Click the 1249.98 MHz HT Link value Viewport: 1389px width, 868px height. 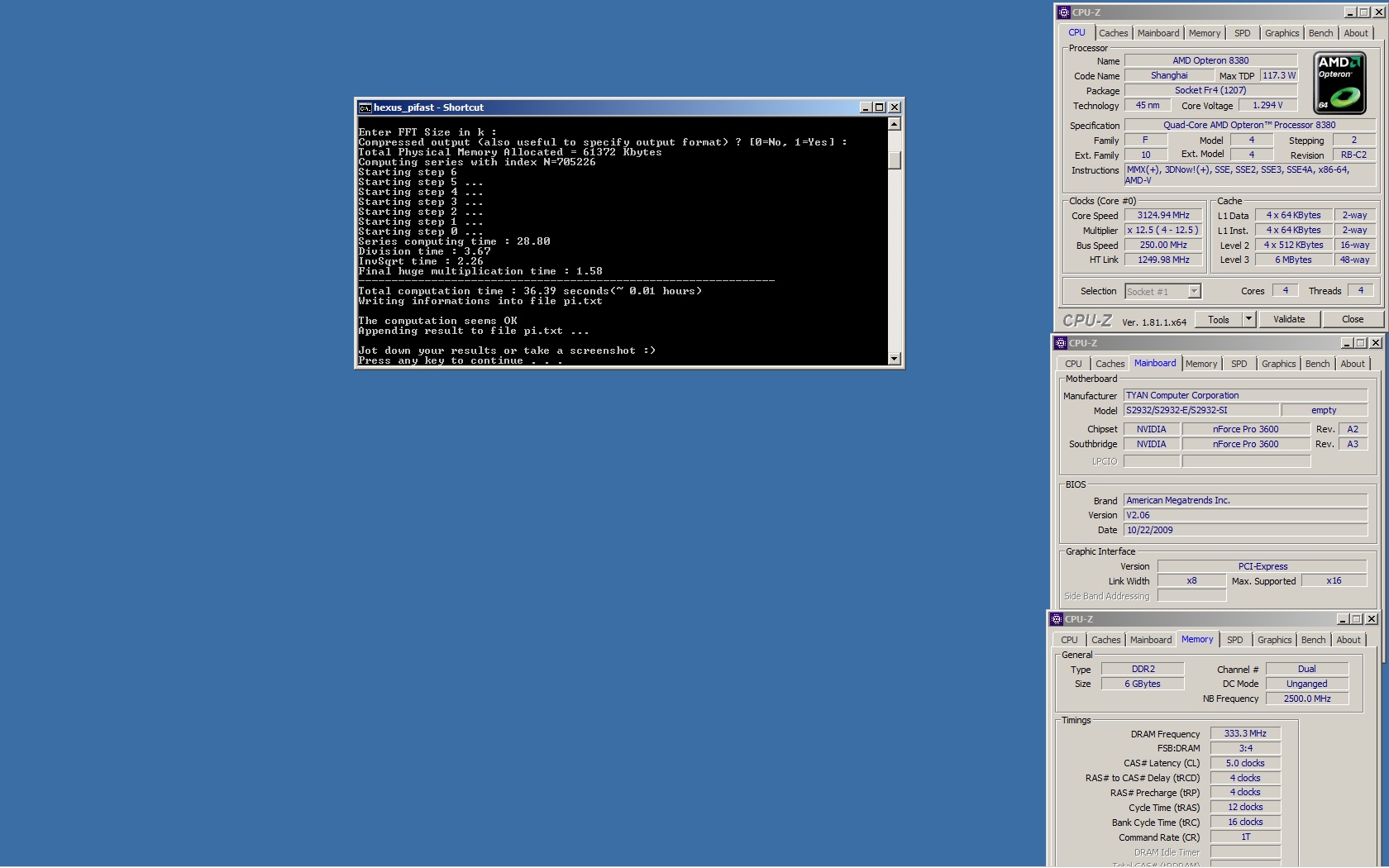(1163, 260)
